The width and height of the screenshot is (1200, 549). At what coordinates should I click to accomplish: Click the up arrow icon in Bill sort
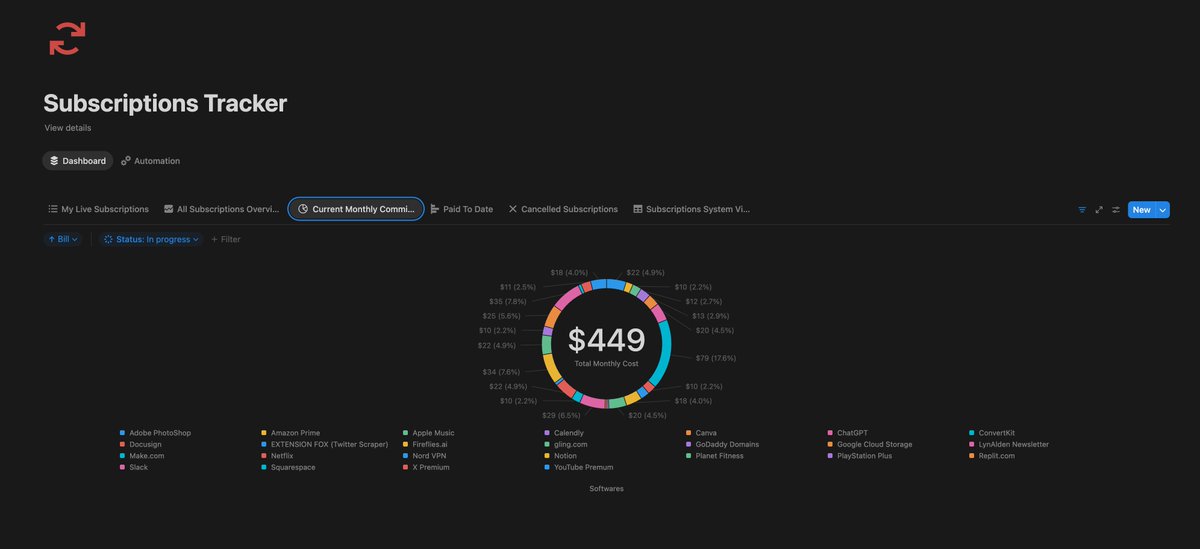point(51,239)
